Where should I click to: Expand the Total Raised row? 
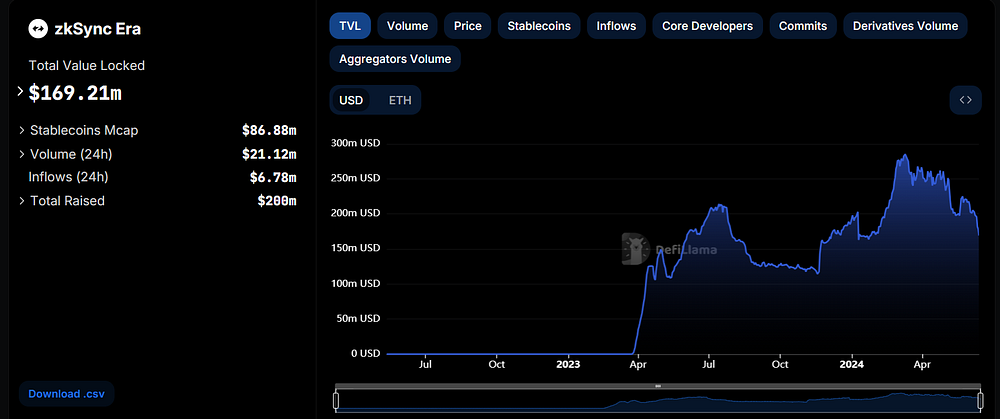coord(22,201)
